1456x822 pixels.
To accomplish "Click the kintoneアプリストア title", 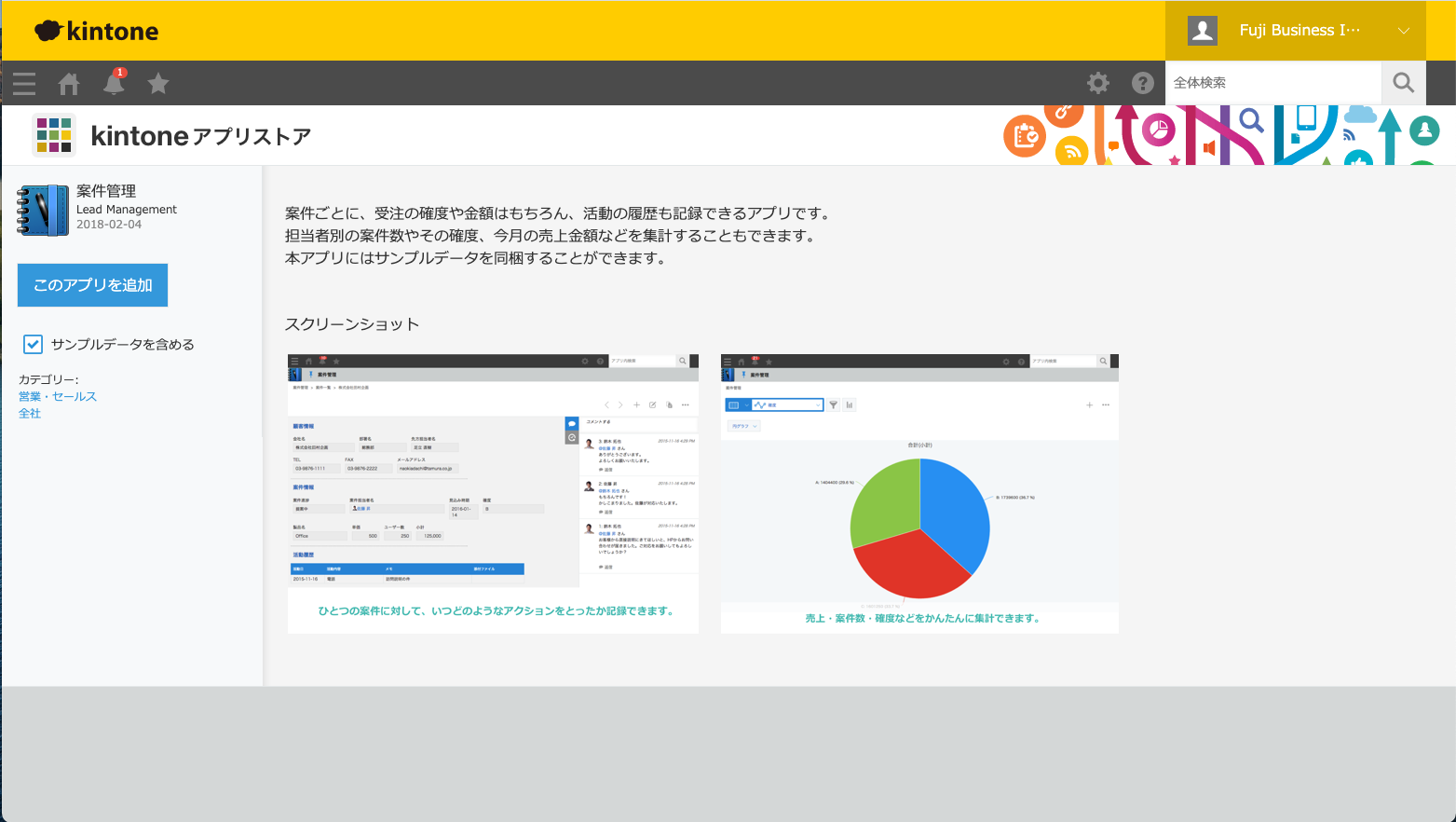I will tap(201, 136).
